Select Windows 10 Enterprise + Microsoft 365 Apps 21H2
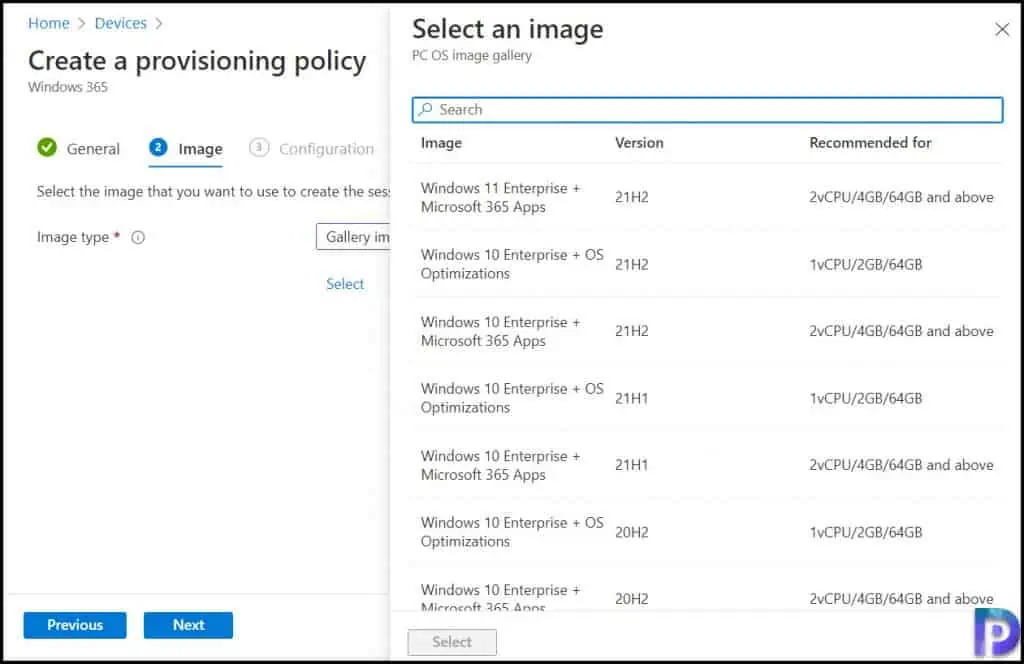The image size is (1024, 664). 707,332
